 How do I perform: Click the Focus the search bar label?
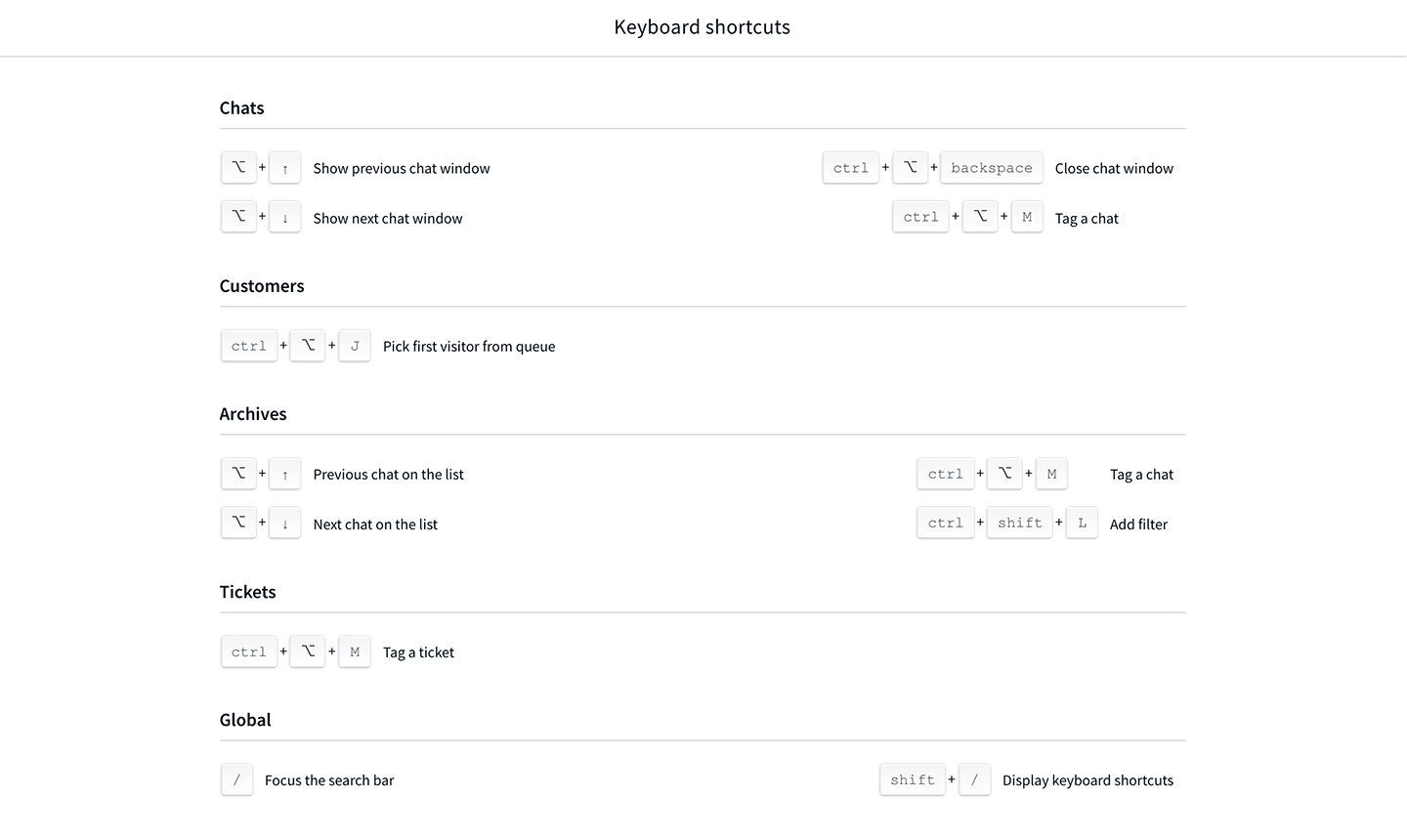coord(329,779)
